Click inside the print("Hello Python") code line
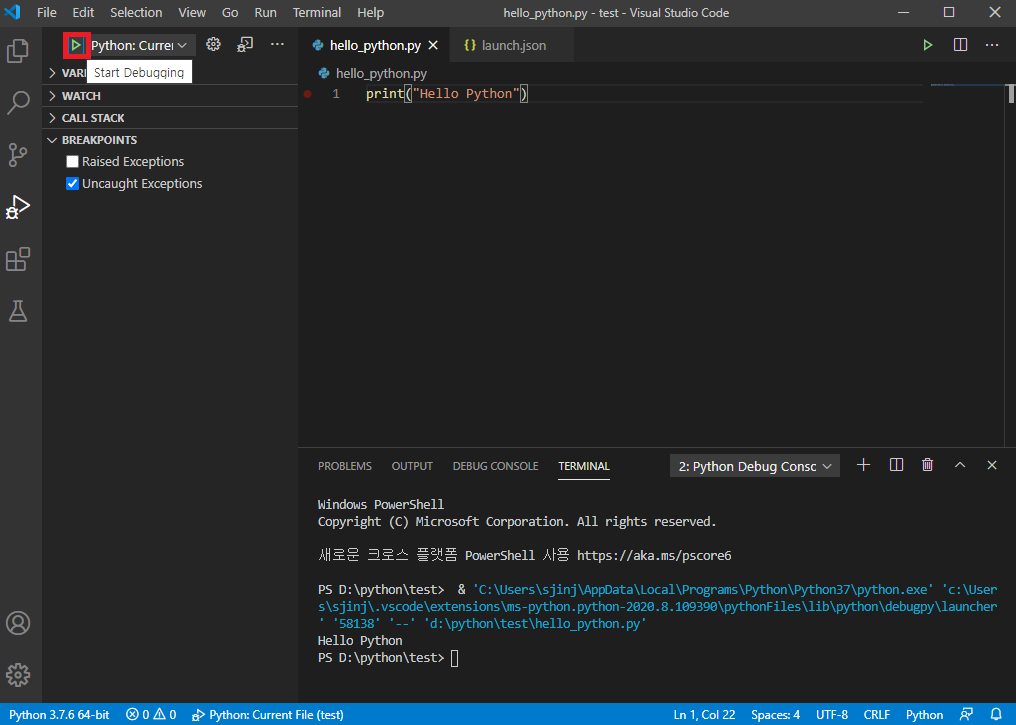The image size is (1016, 725). coord(447,94)
